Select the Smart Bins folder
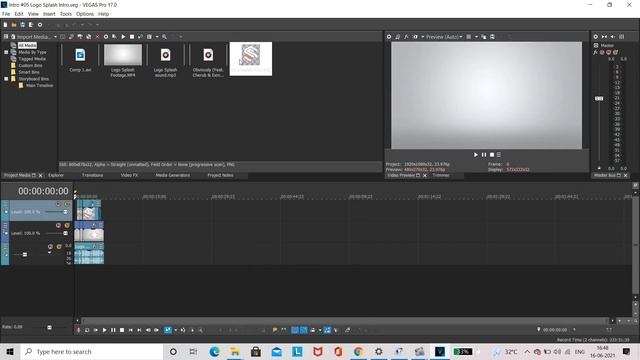This screenshot has width=640, height=360. [29, 72]
